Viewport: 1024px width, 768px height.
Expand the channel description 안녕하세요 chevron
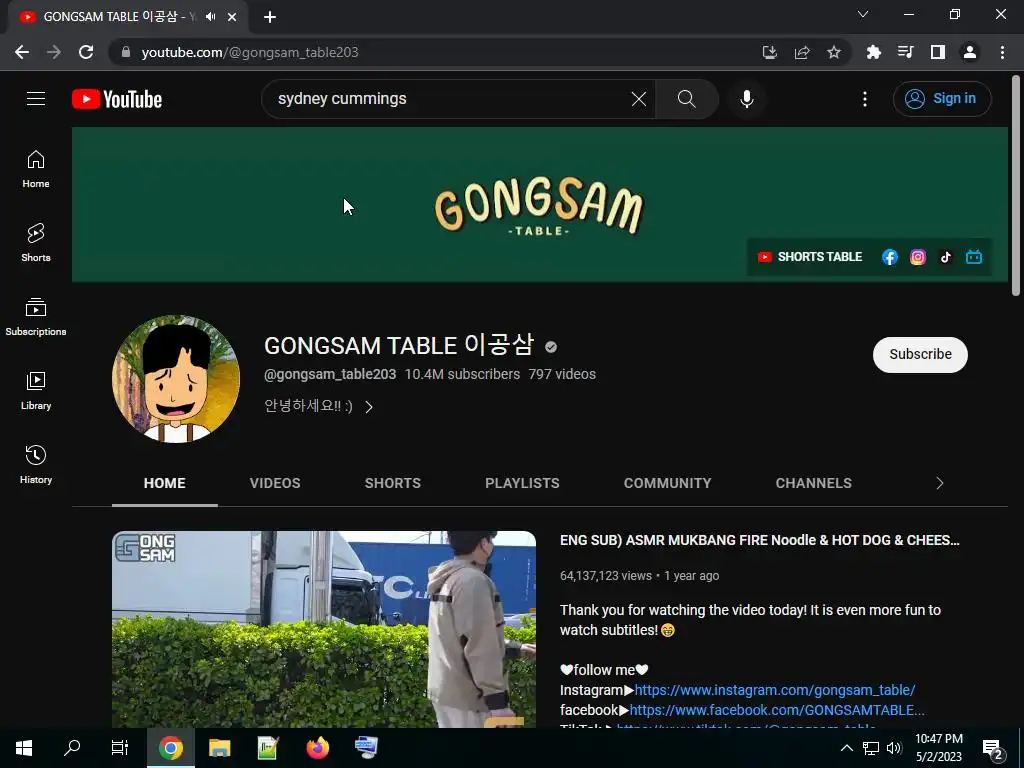pyautogui.click(x=369, y=407)
